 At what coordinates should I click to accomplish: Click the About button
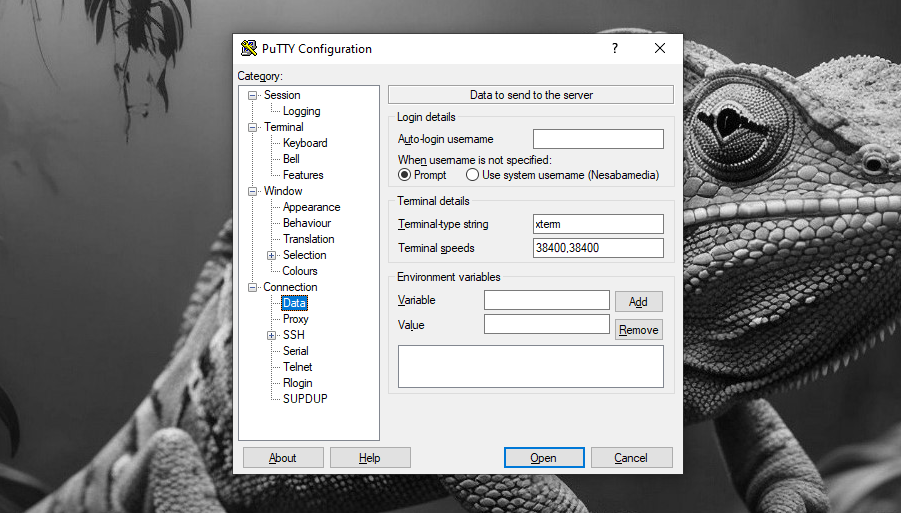click(283, 458)
